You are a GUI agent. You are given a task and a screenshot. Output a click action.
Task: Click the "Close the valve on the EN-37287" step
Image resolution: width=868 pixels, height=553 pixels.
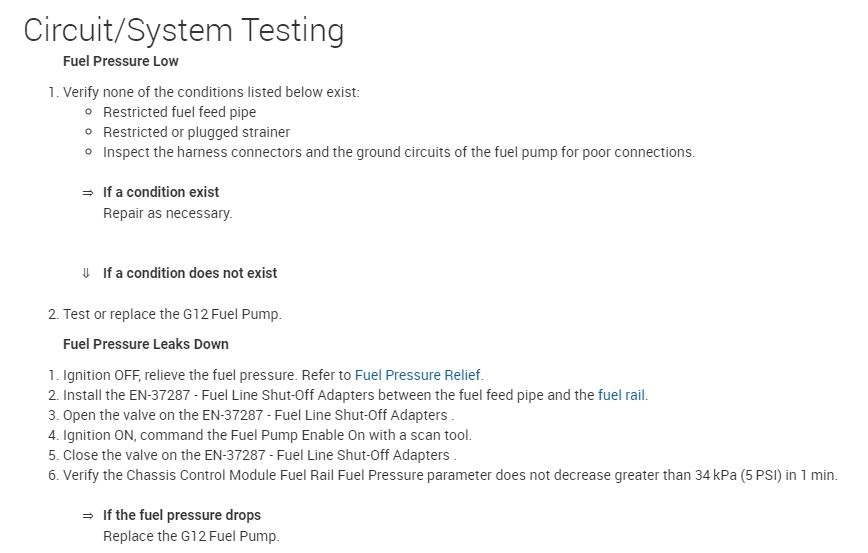coord(258,455)
